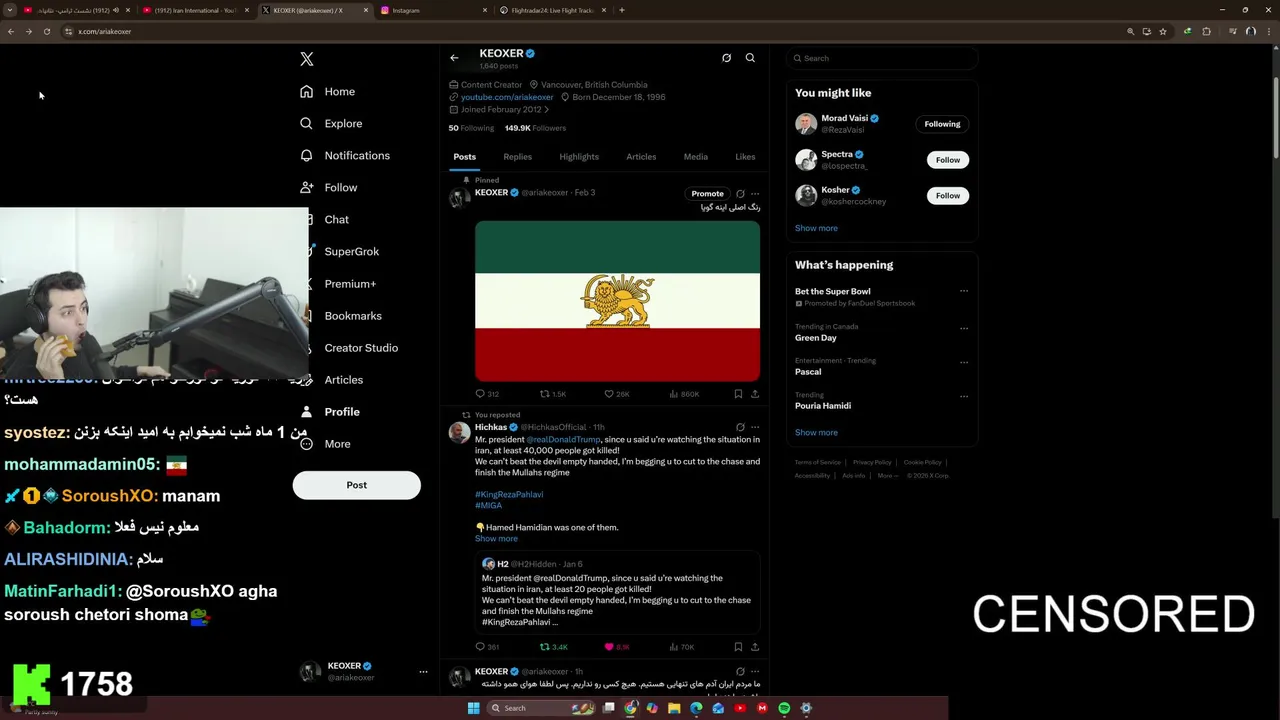
Task: Open Explore in X sidebar
Action: [332, 124]
